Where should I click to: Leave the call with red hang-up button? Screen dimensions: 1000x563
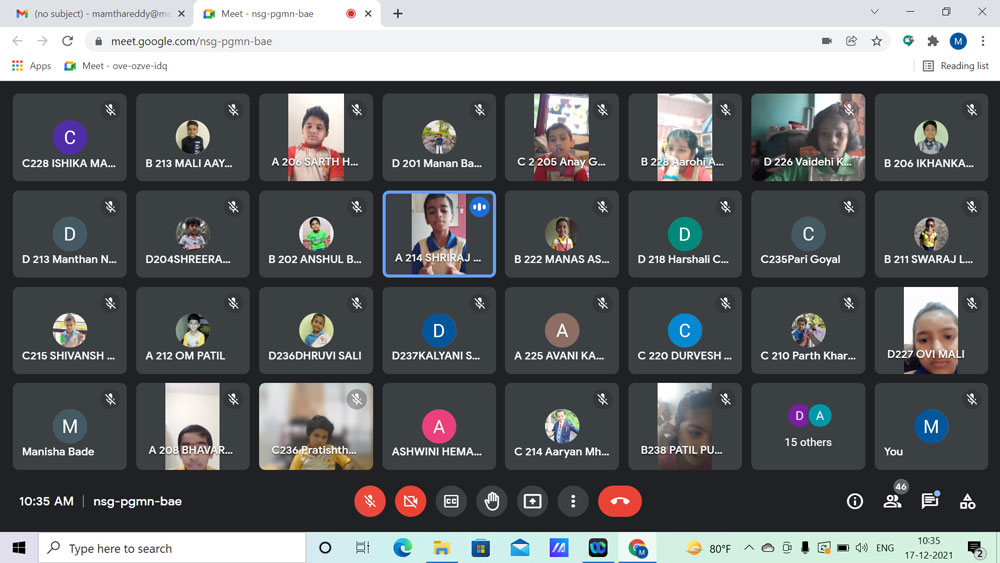point(619,501)
